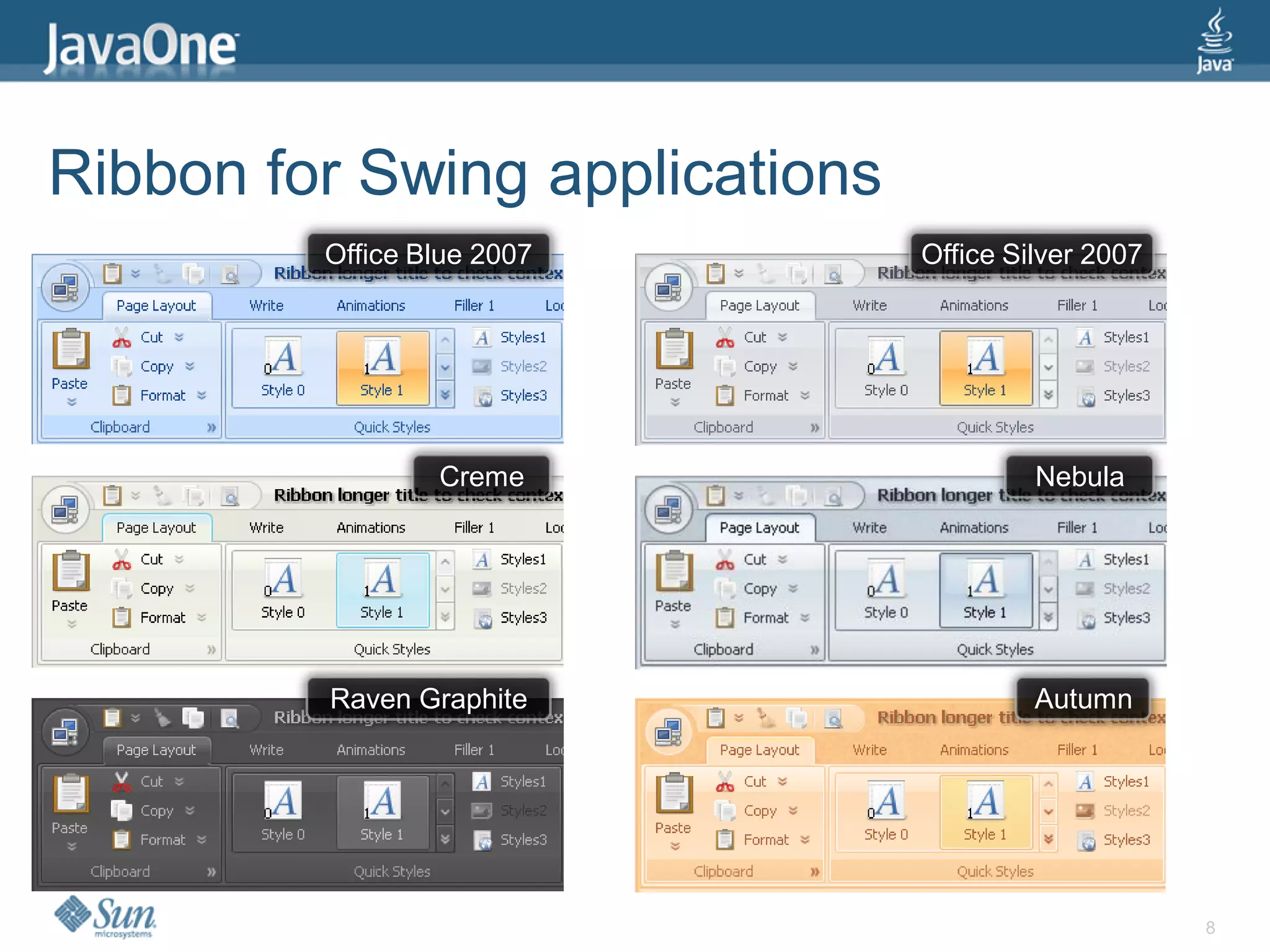Switch to Animations tab in Office Silver ribbon

click(x=974, y=306)
